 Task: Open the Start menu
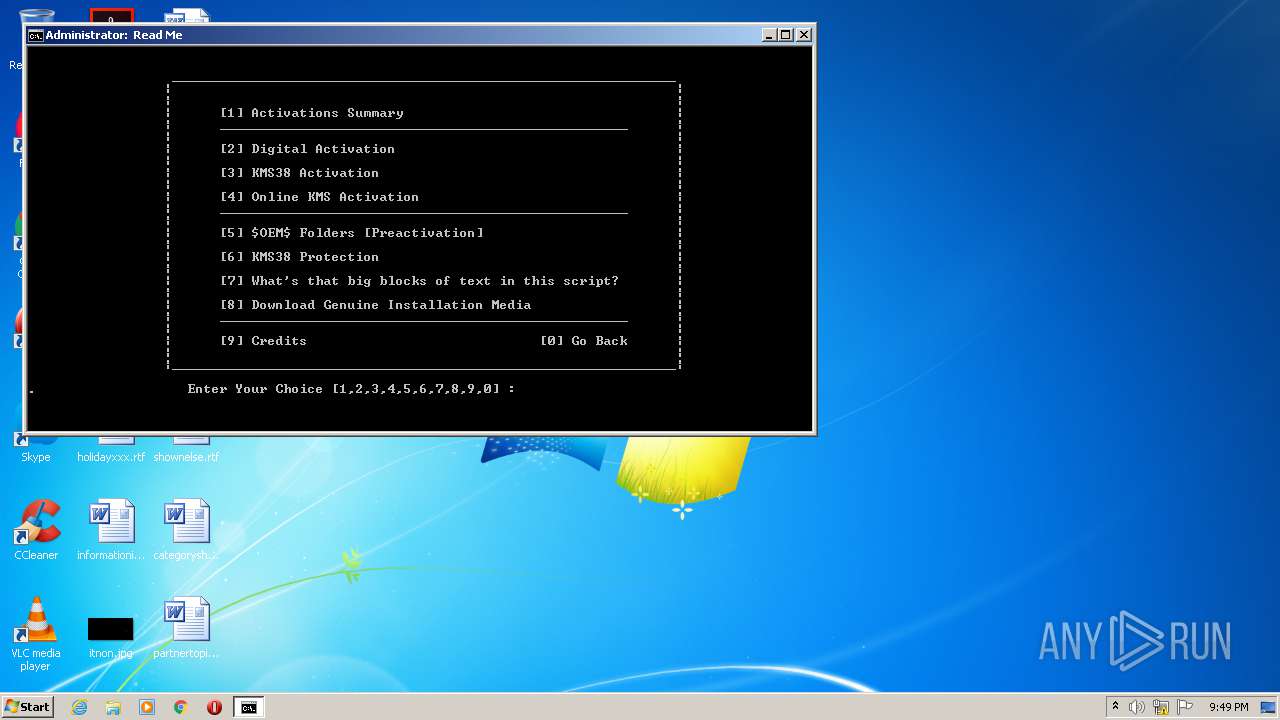point(28,707)
